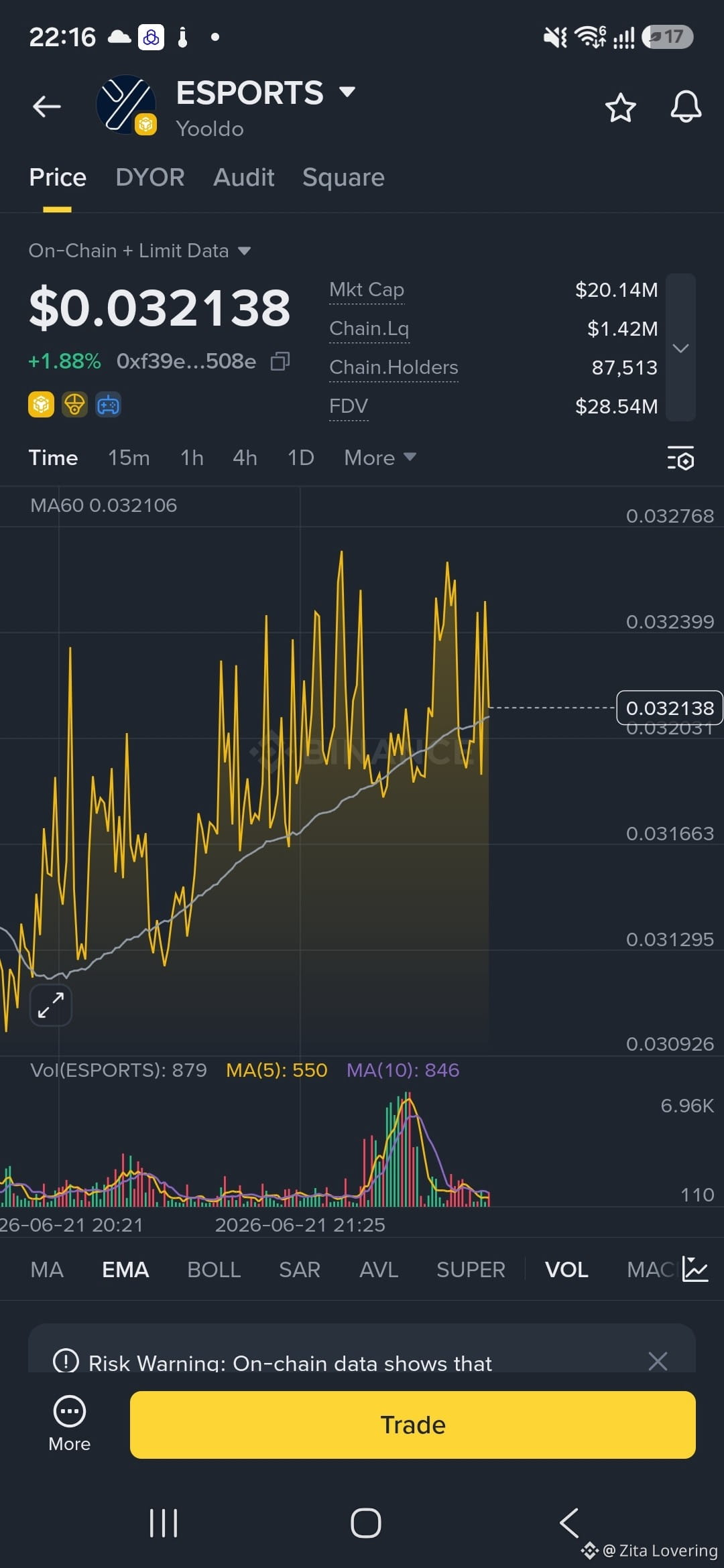The width and height of the screenshot is (724, 1568).
Task: Open price alert bell
Action: 686,107
